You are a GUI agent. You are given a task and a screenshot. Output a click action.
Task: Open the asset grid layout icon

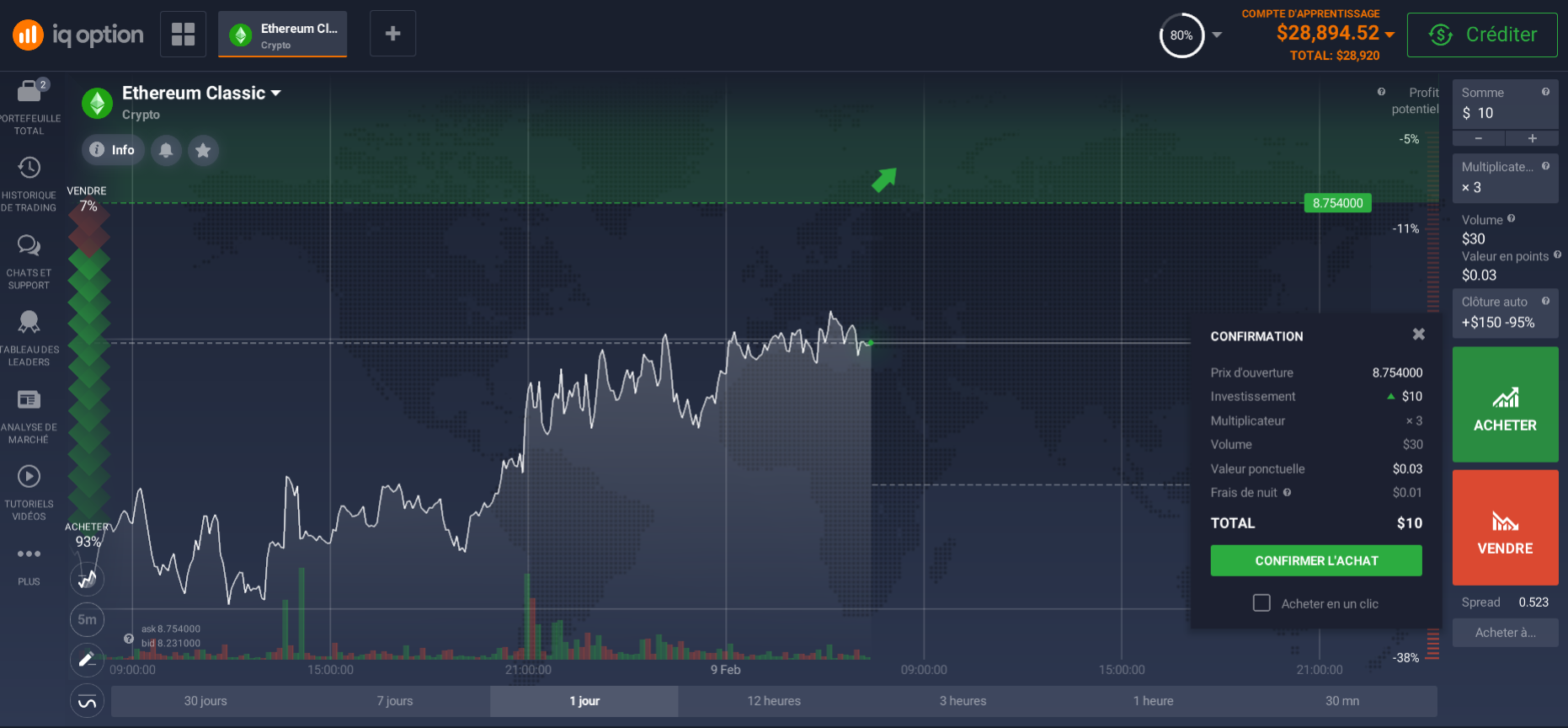click(x=183, y=34)
